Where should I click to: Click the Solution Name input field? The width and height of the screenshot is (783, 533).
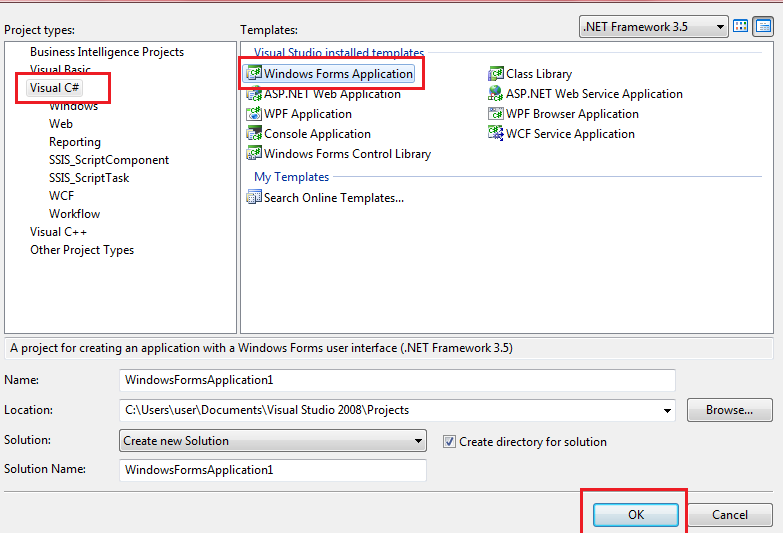(x=273, y=470)
